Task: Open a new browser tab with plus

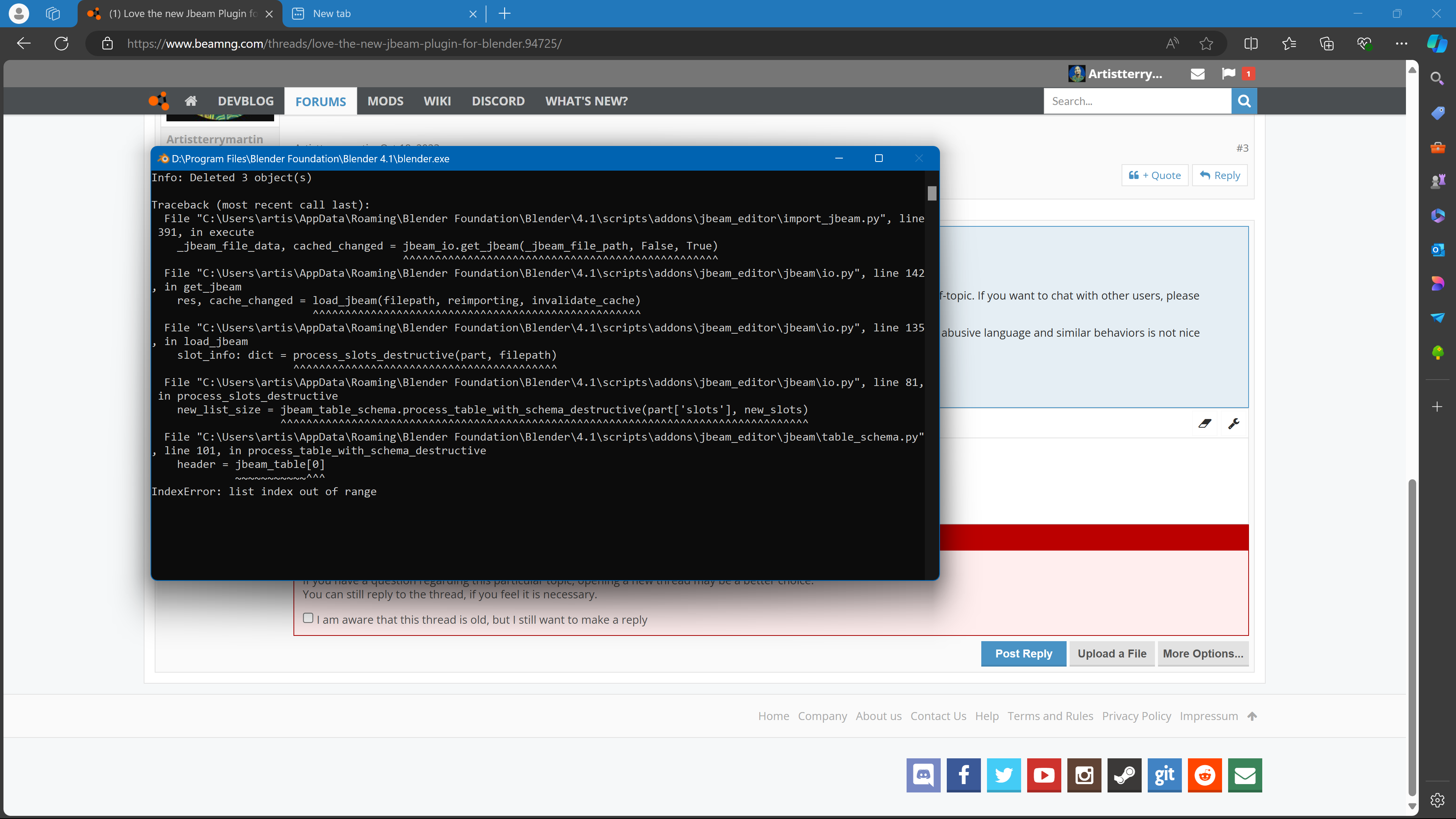Action: [x=505, y=14]
